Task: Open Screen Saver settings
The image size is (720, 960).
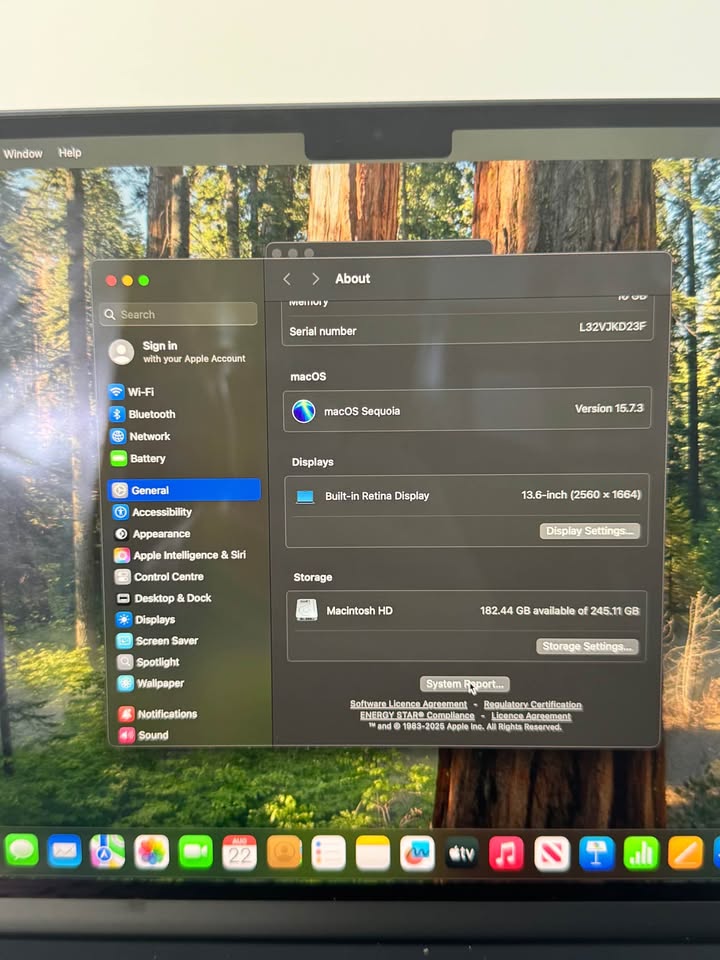Action: 157,641
